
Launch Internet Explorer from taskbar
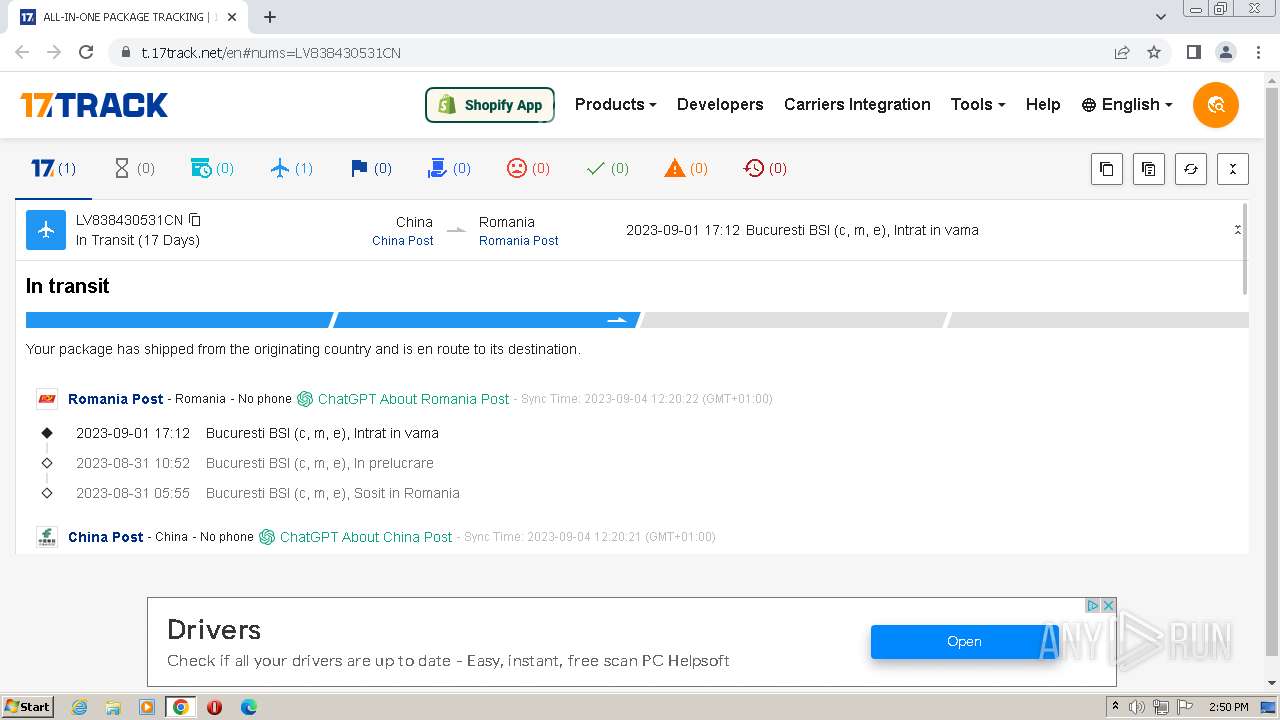[80, 707]
